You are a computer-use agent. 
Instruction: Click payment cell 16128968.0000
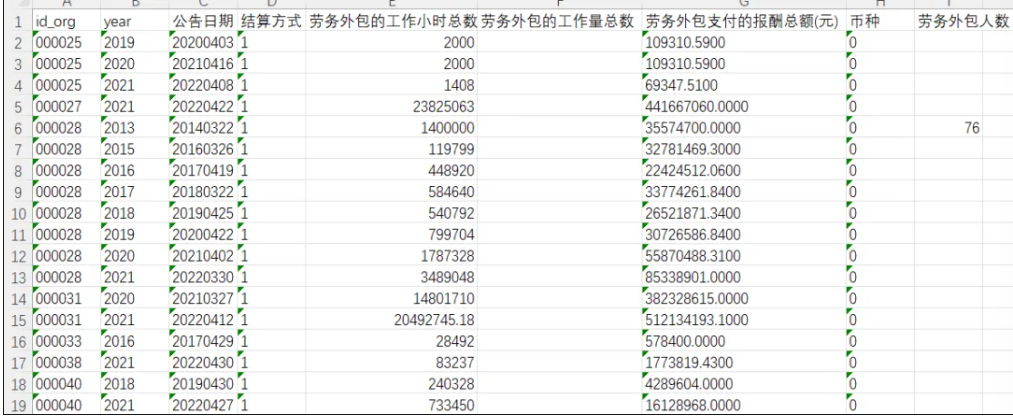coord(744,405)
